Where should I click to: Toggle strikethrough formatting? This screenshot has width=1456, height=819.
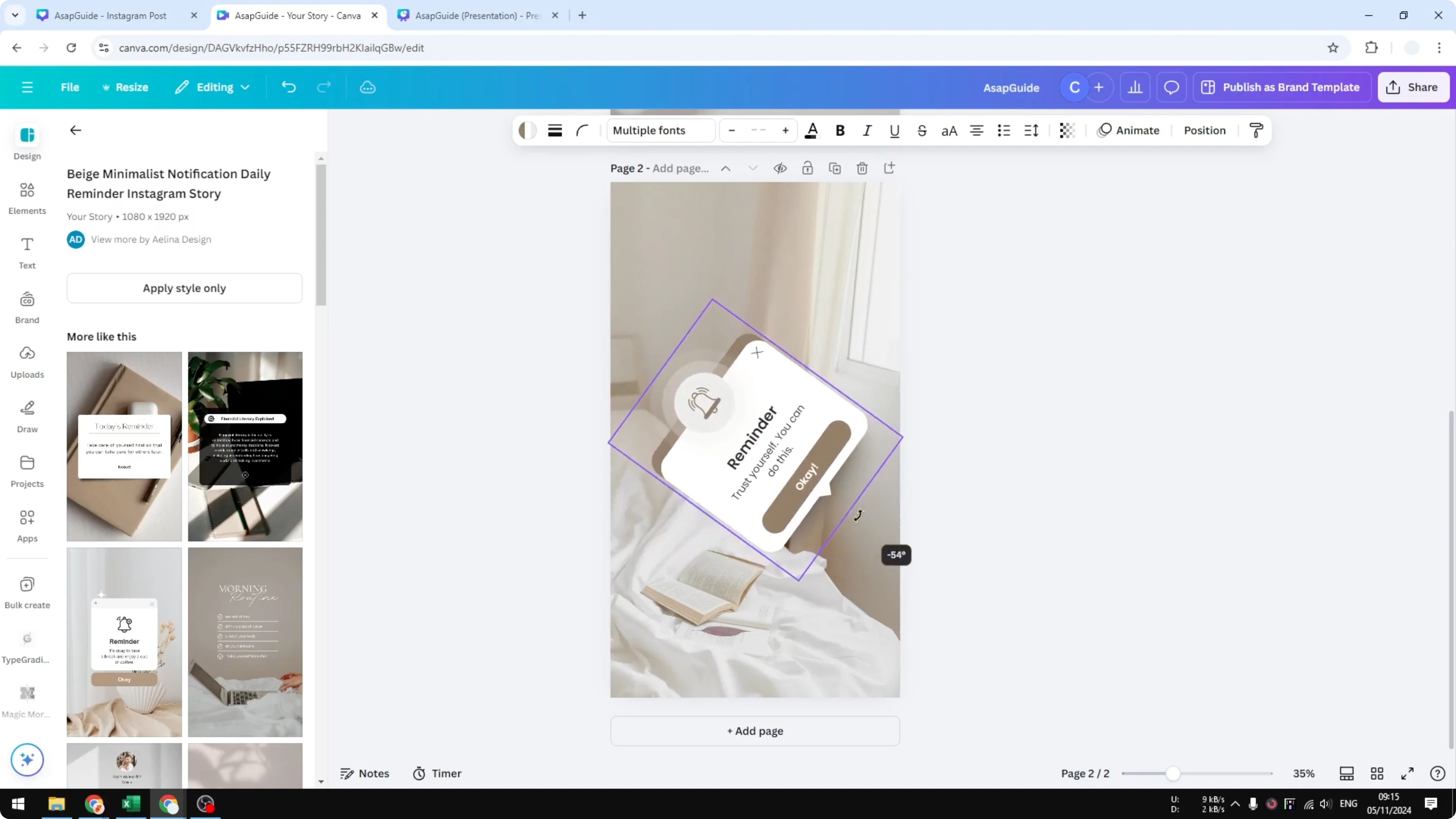922,131
